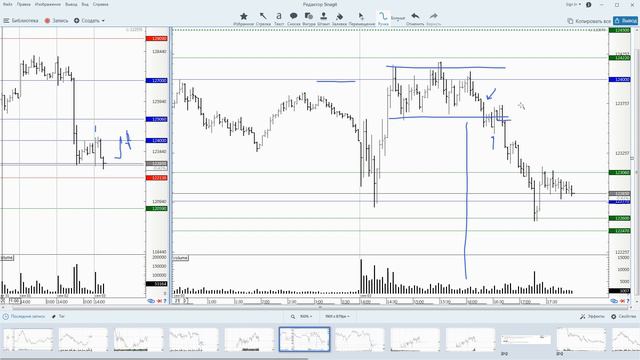Screen dimensions: 640x360
Task: Select the Callout (Сноска) tool
Action: tap(293, 18)
